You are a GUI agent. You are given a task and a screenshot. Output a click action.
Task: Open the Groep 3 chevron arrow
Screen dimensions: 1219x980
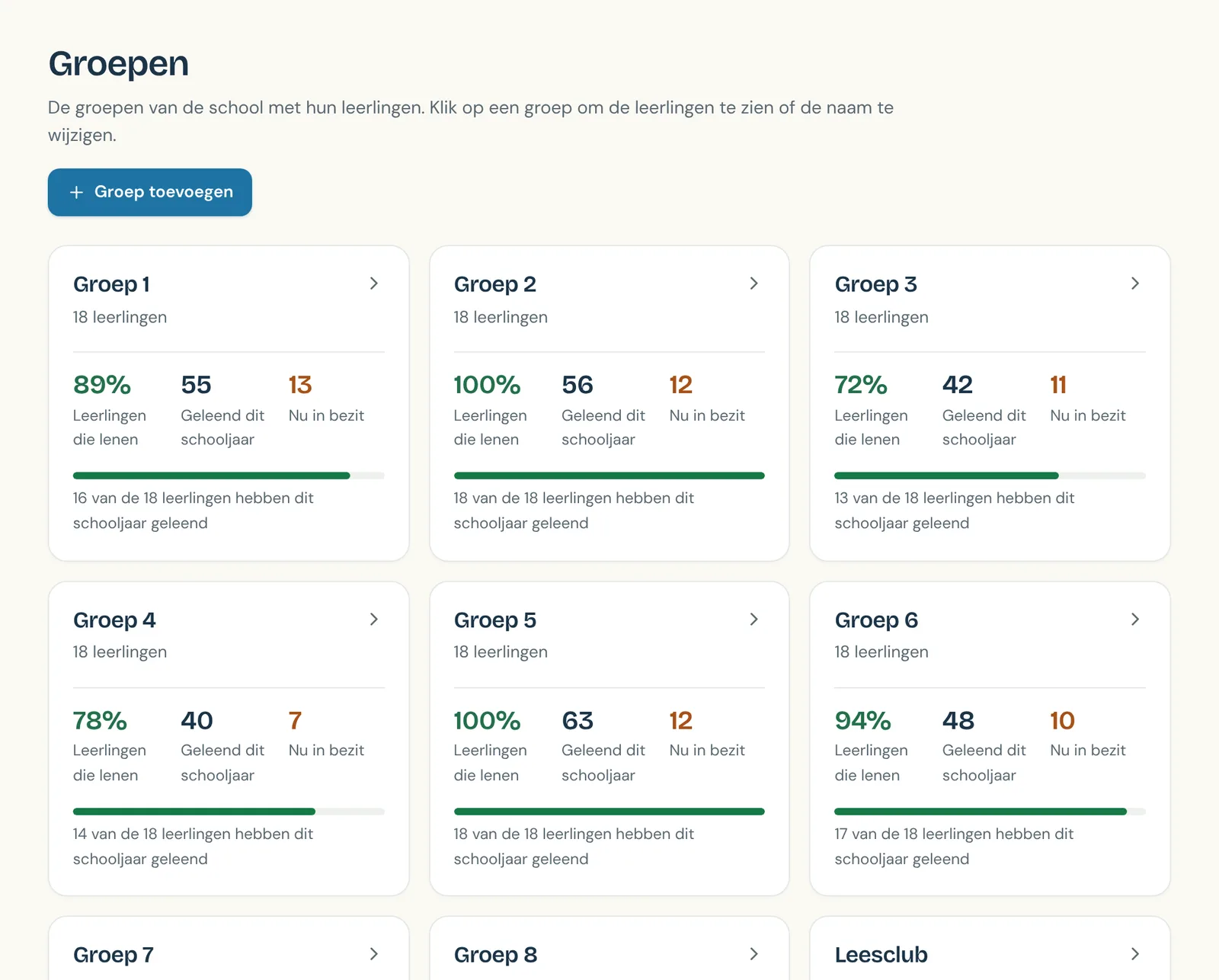click(x=1134, y=283)
